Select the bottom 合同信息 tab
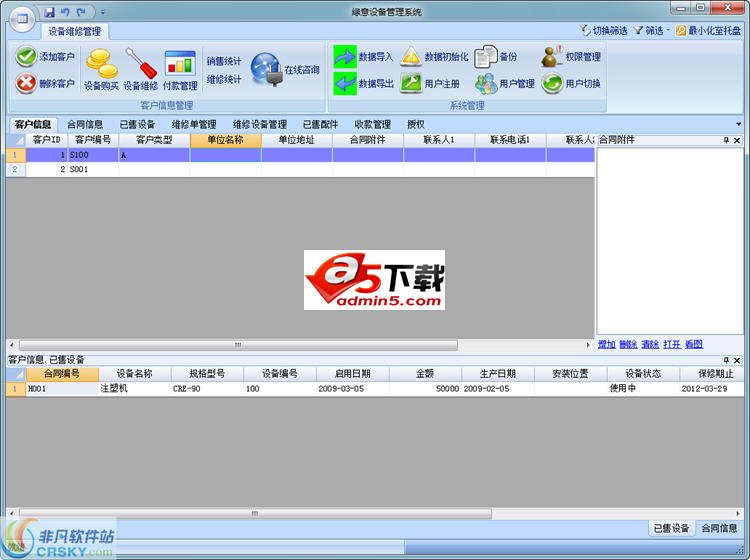Viewport: 750px width, 560px height. [719, 528]
